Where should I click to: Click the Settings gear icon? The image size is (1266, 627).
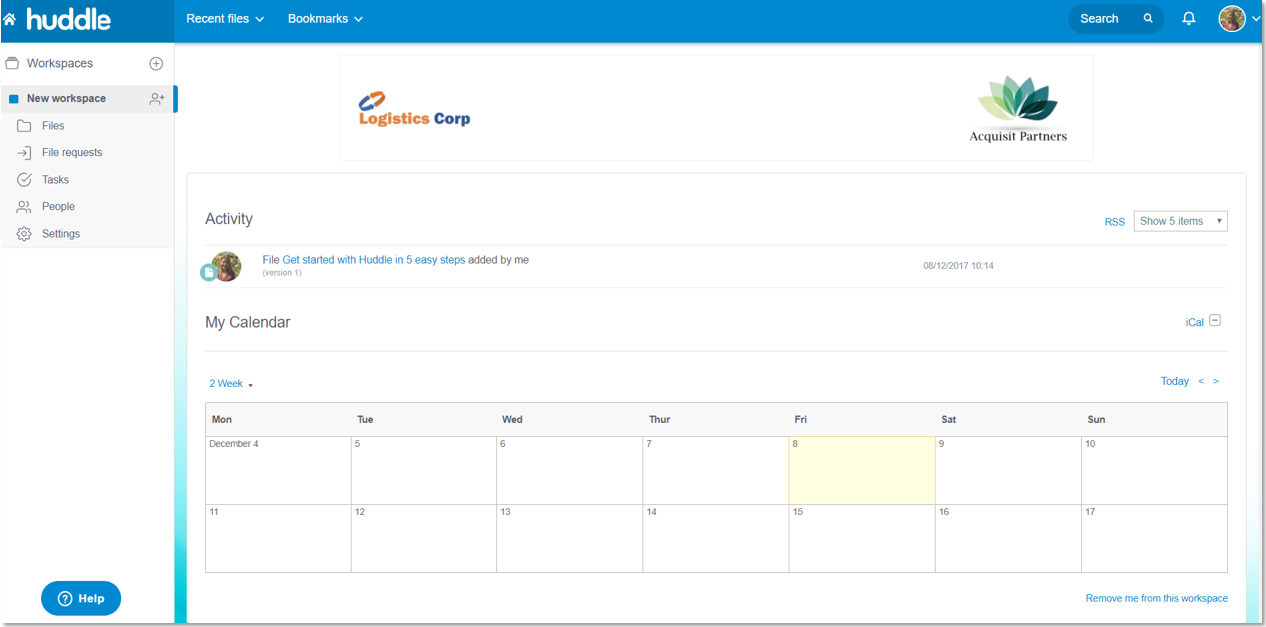(24, 234)
